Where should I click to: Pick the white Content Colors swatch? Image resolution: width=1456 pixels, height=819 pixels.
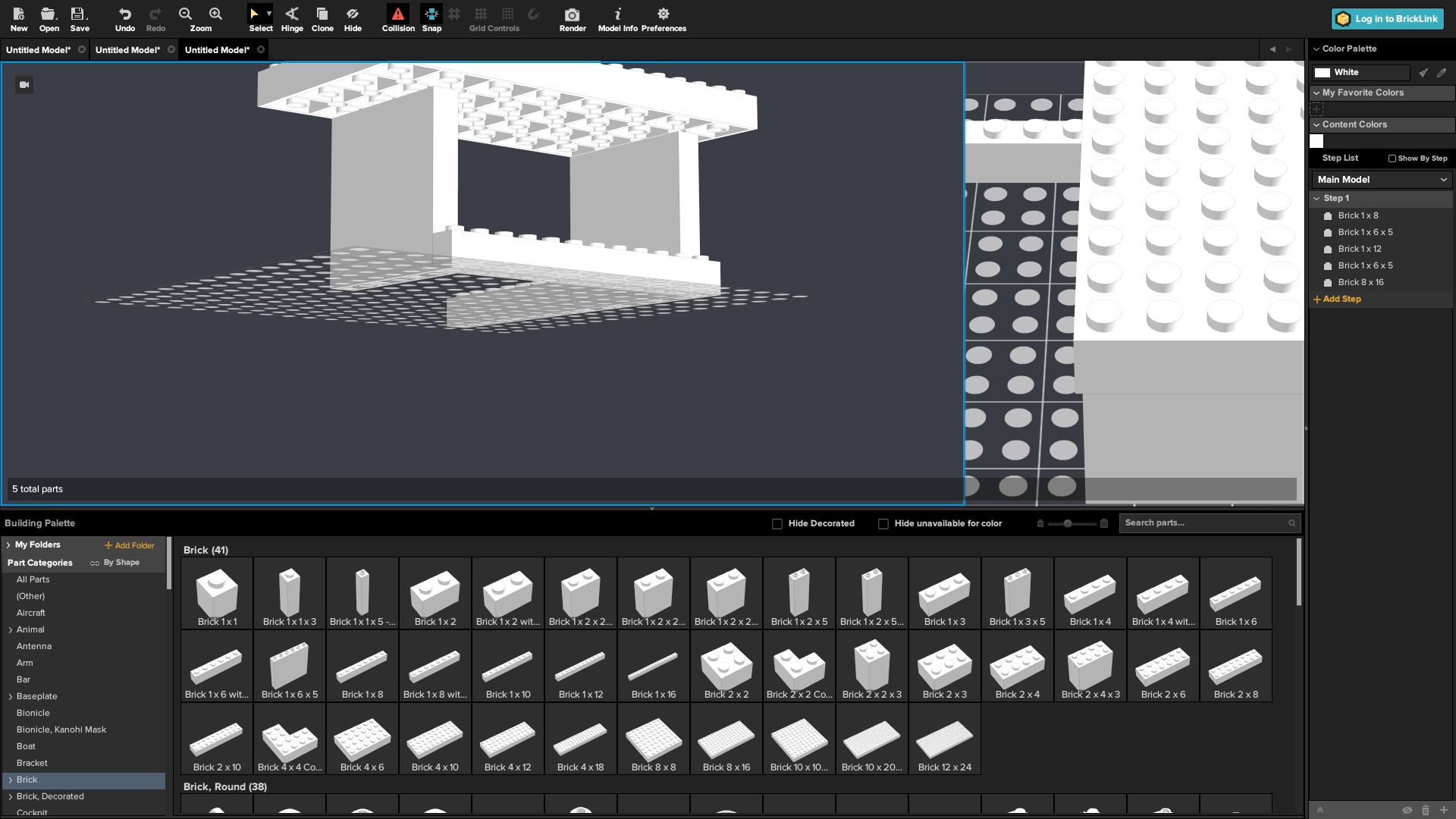(x=1317, y=142)
